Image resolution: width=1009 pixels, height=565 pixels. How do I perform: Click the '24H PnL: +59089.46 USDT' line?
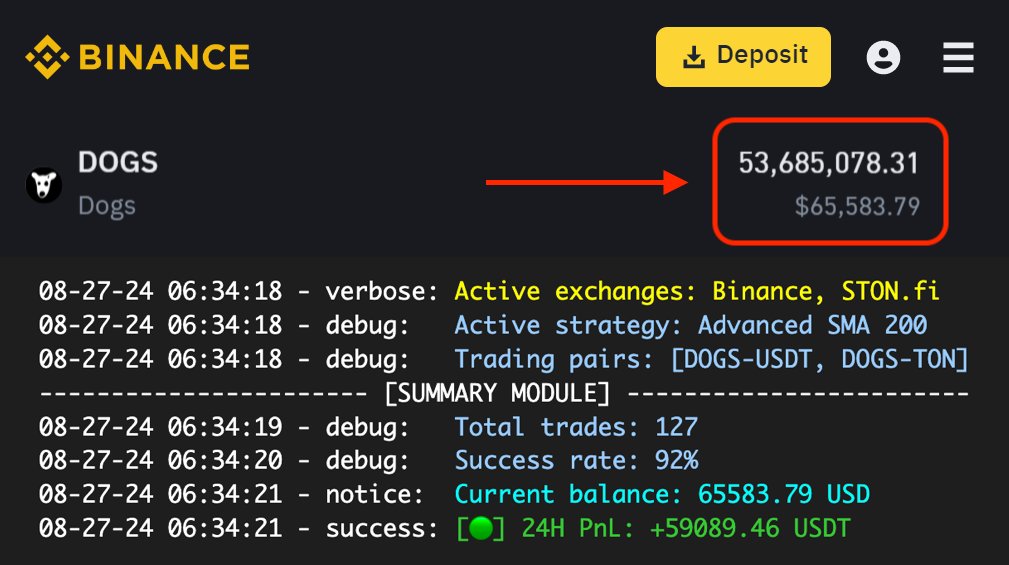point(686,528)
